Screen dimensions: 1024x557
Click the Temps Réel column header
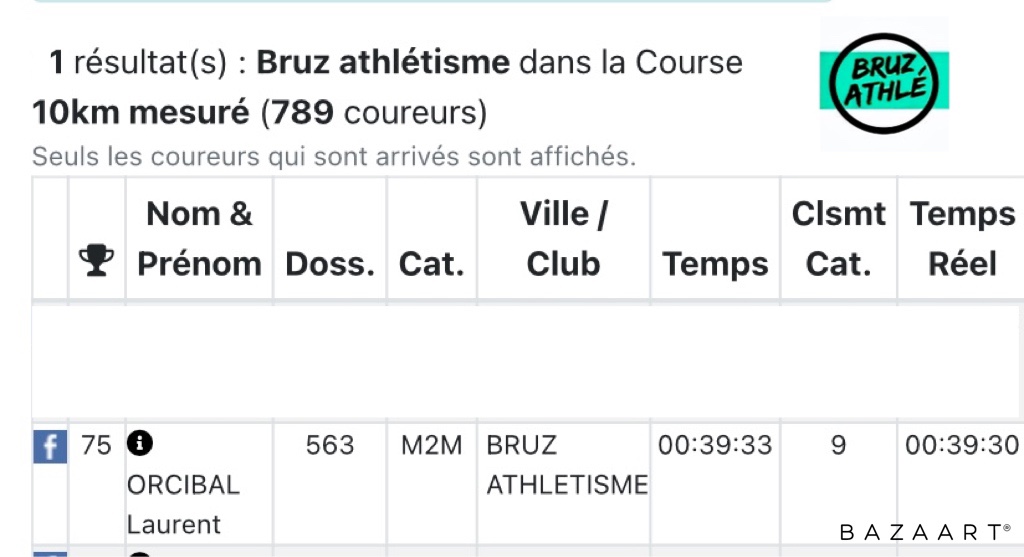click(x=962, y=239)
